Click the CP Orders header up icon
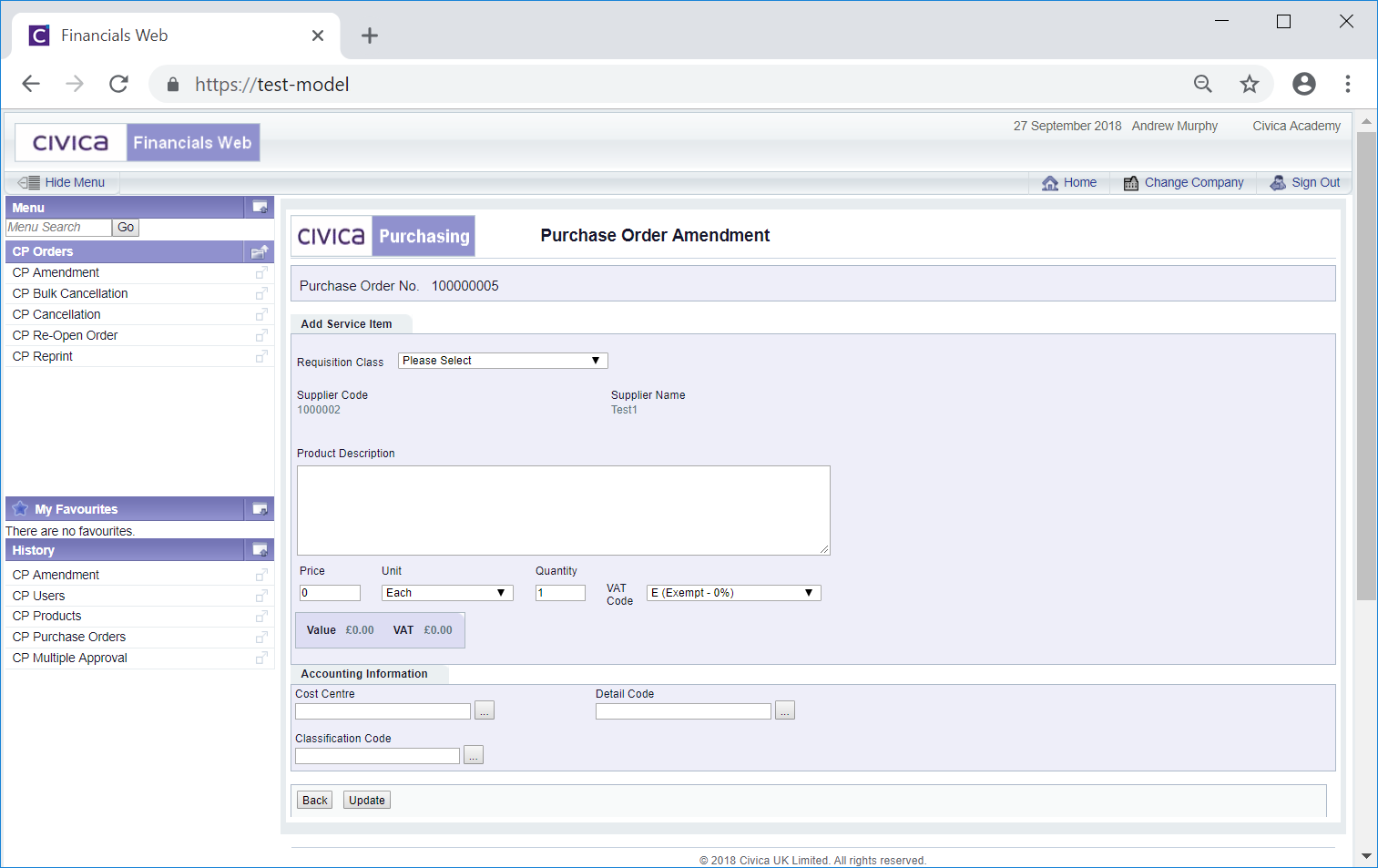The image size is (1378, 868). [x=260, y=251]
